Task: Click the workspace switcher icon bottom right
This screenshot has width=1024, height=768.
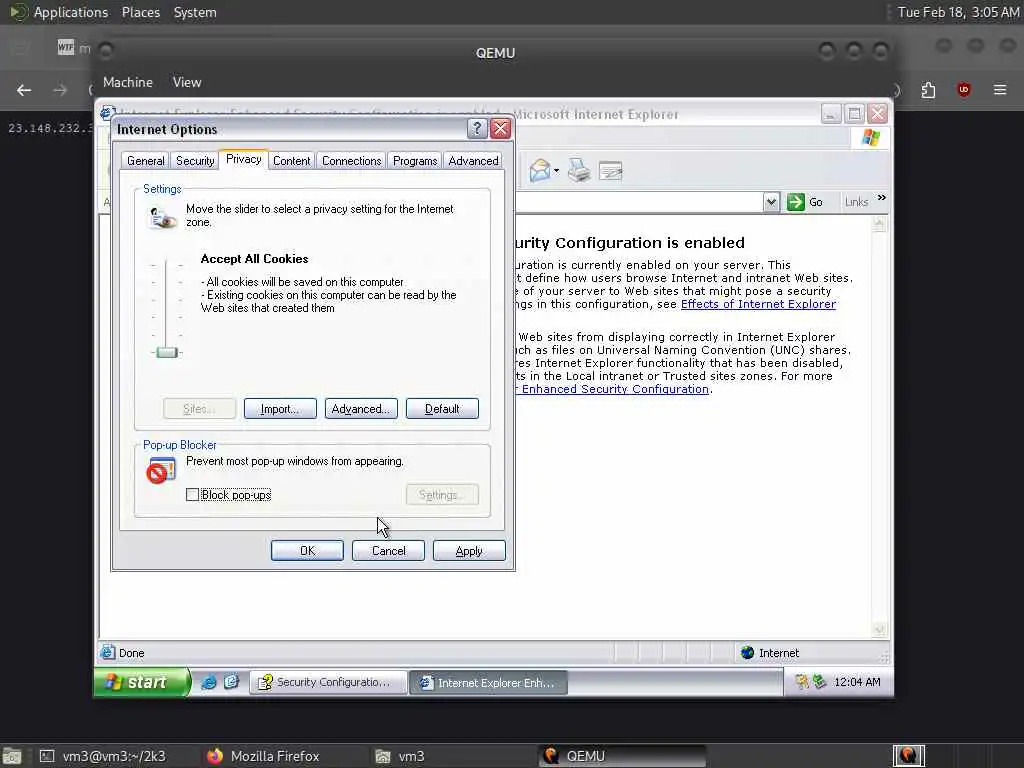Action: pyautogui.click(x=908, y=756)
